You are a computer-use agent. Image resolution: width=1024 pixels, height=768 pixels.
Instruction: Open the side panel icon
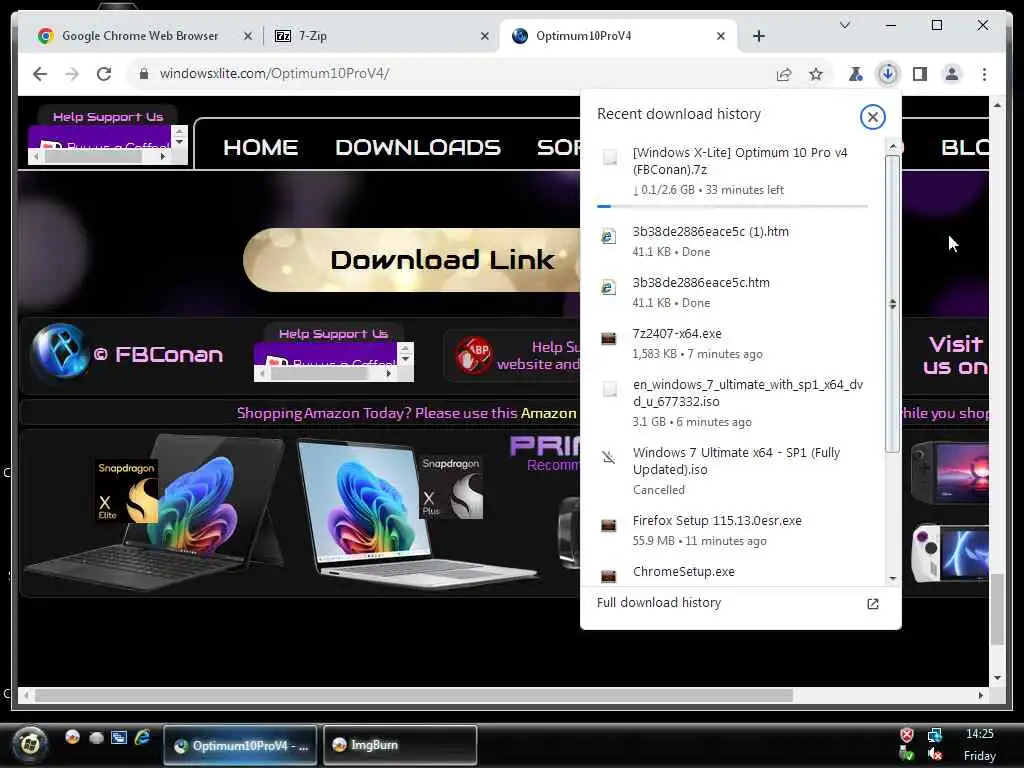click(920, 74)
